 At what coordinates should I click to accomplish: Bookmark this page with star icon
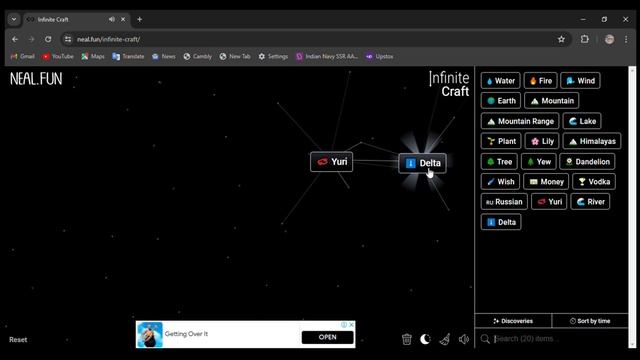point(561,39)
